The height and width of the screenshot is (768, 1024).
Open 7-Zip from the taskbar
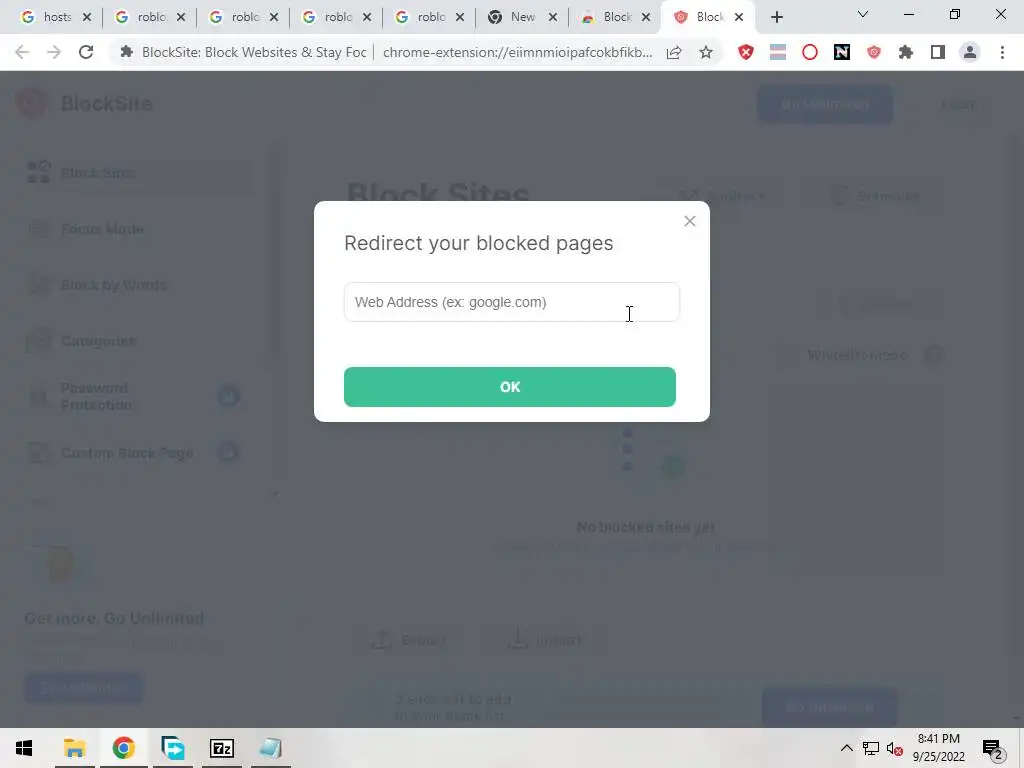tap(221, 748)
